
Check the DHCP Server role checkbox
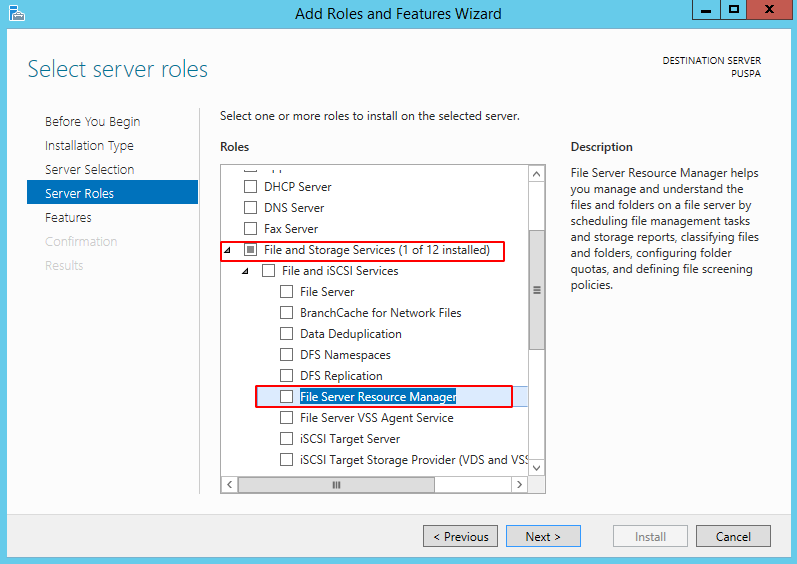coord(251,187)
